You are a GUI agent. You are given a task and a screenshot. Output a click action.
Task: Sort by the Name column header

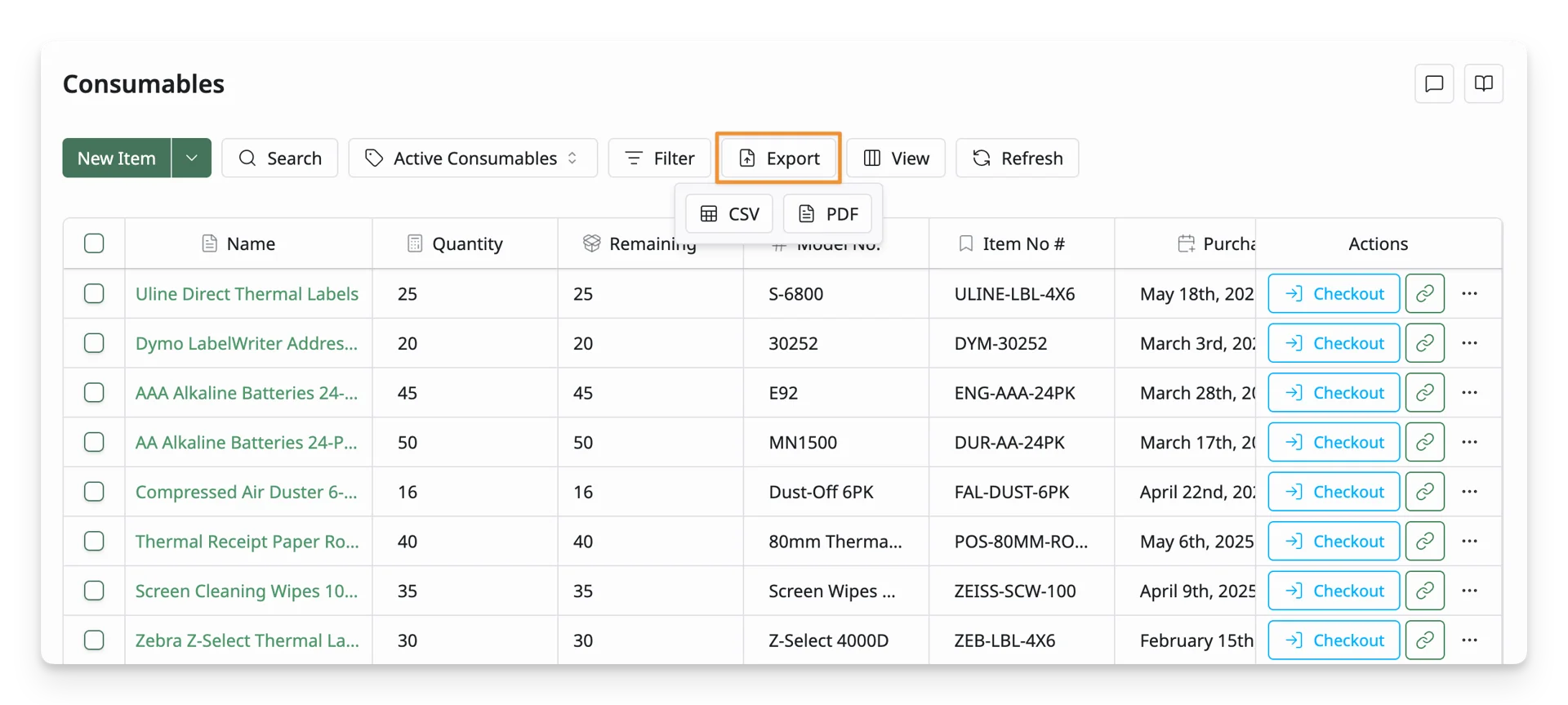tap(249, 243)
